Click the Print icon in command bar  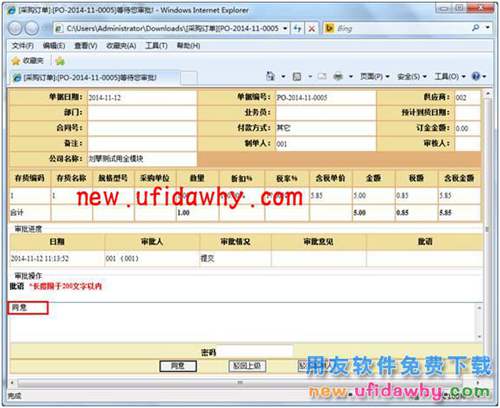338,77
